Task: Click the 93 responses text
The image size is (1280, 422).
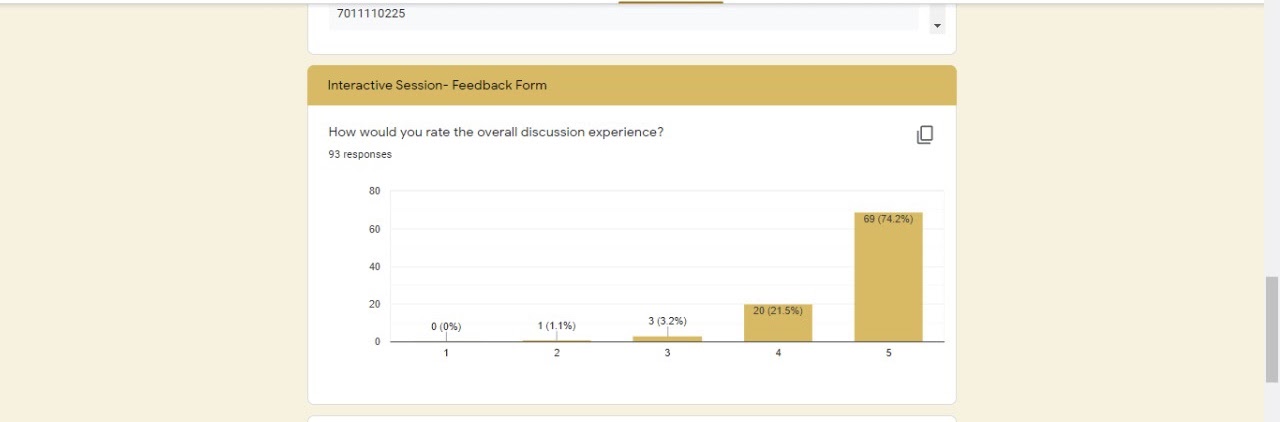Action: 360,155
